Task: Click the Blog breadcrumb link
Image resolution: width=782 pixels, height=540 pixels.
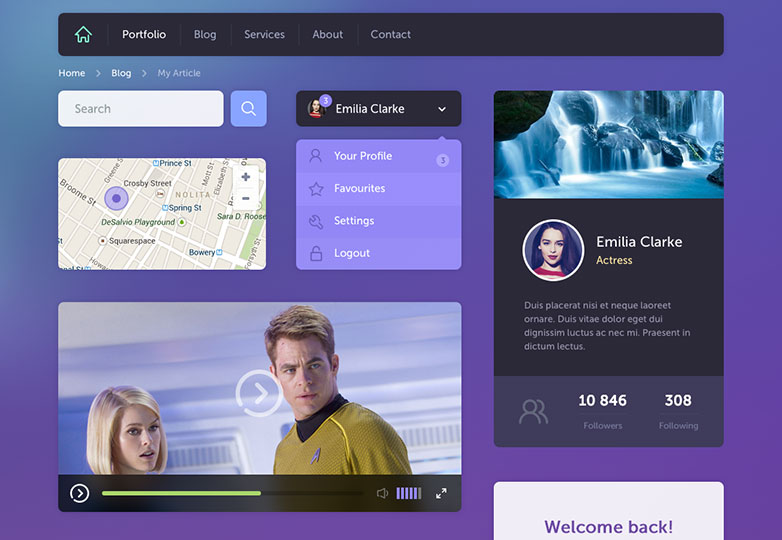Action: [x=121, y=73]
